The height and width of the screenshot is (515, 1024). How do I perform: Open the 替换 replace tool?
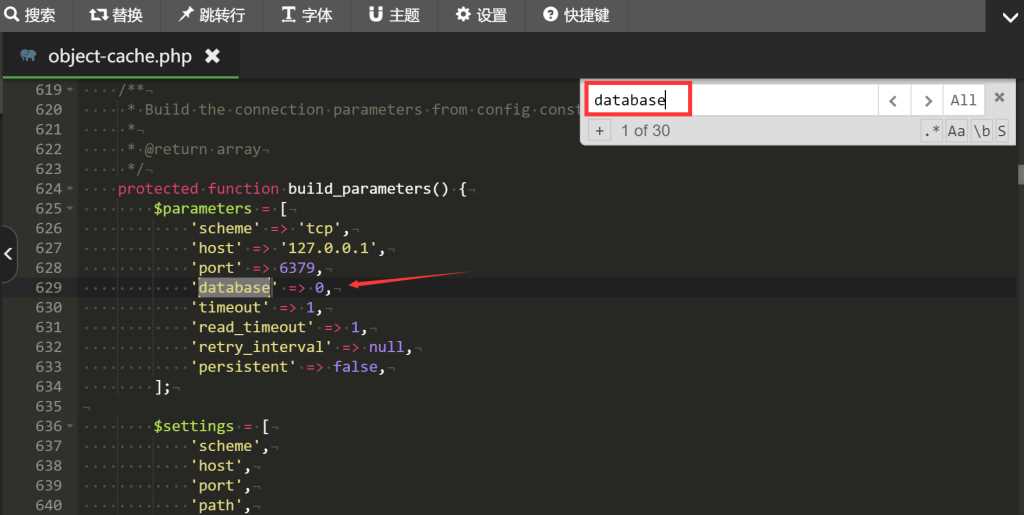tap(116, 15)
